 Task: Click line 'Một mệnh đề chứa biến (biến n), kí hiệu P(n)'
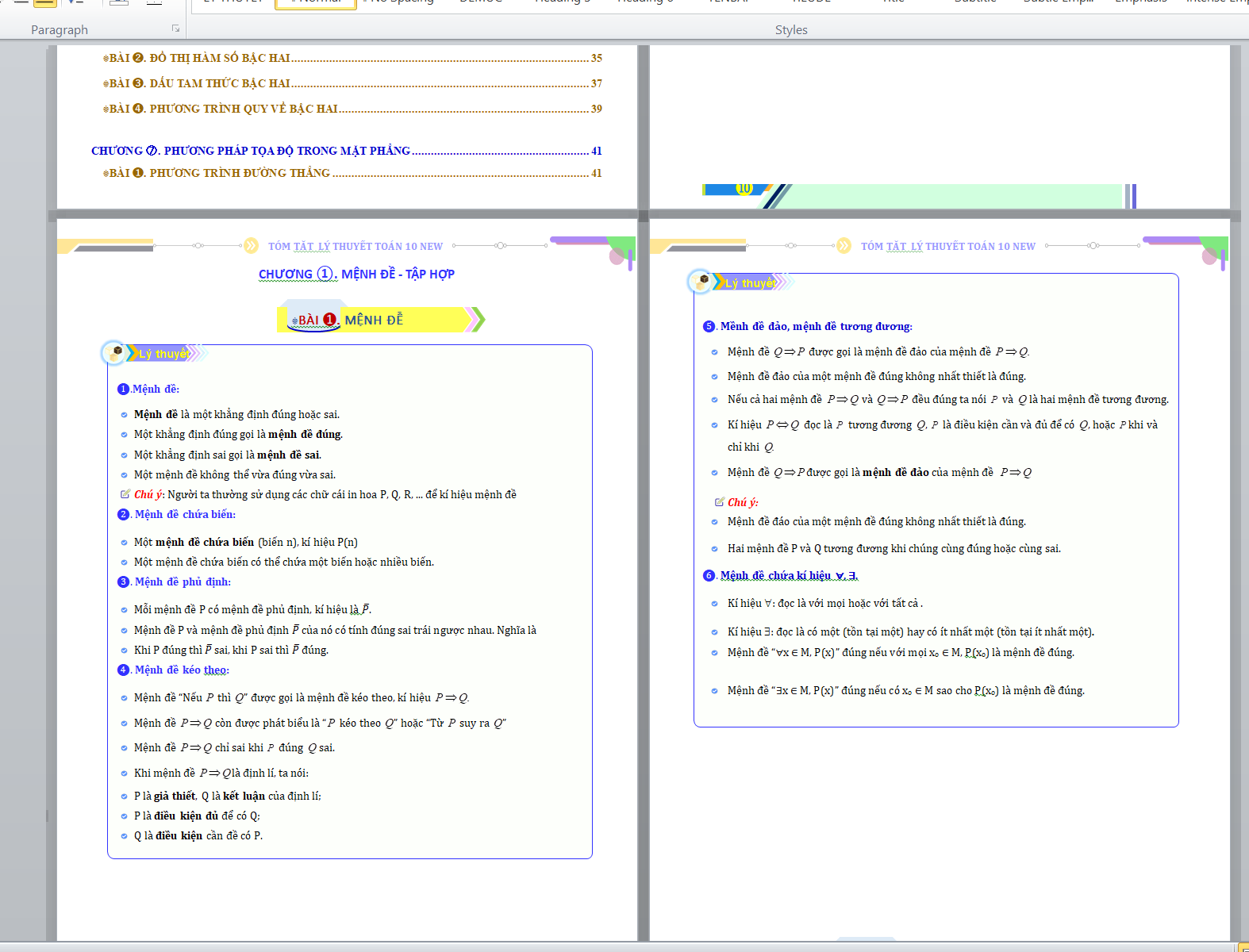(246, 542)
